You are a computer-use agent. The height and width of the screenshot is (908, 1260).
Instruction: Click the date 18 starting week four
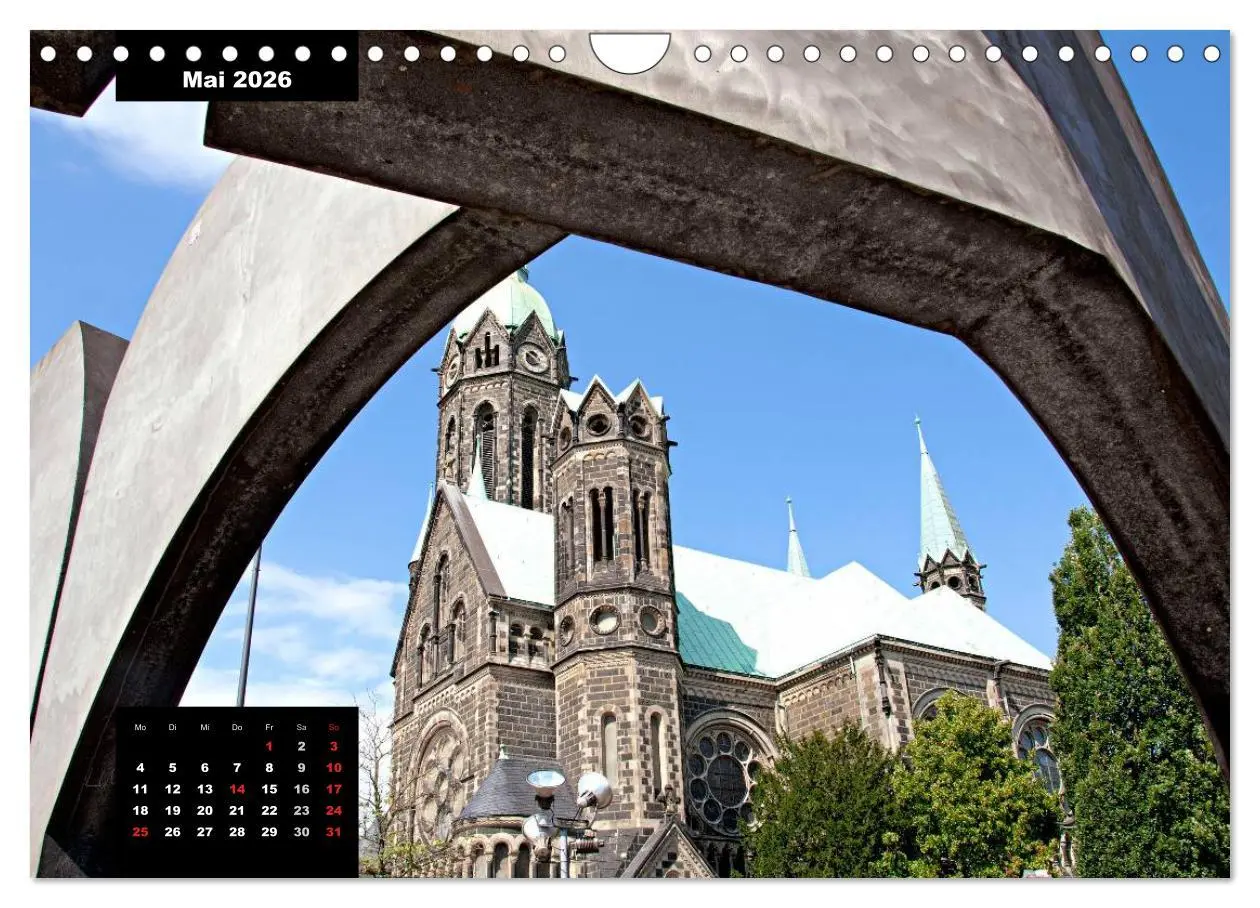pos(140,810)
